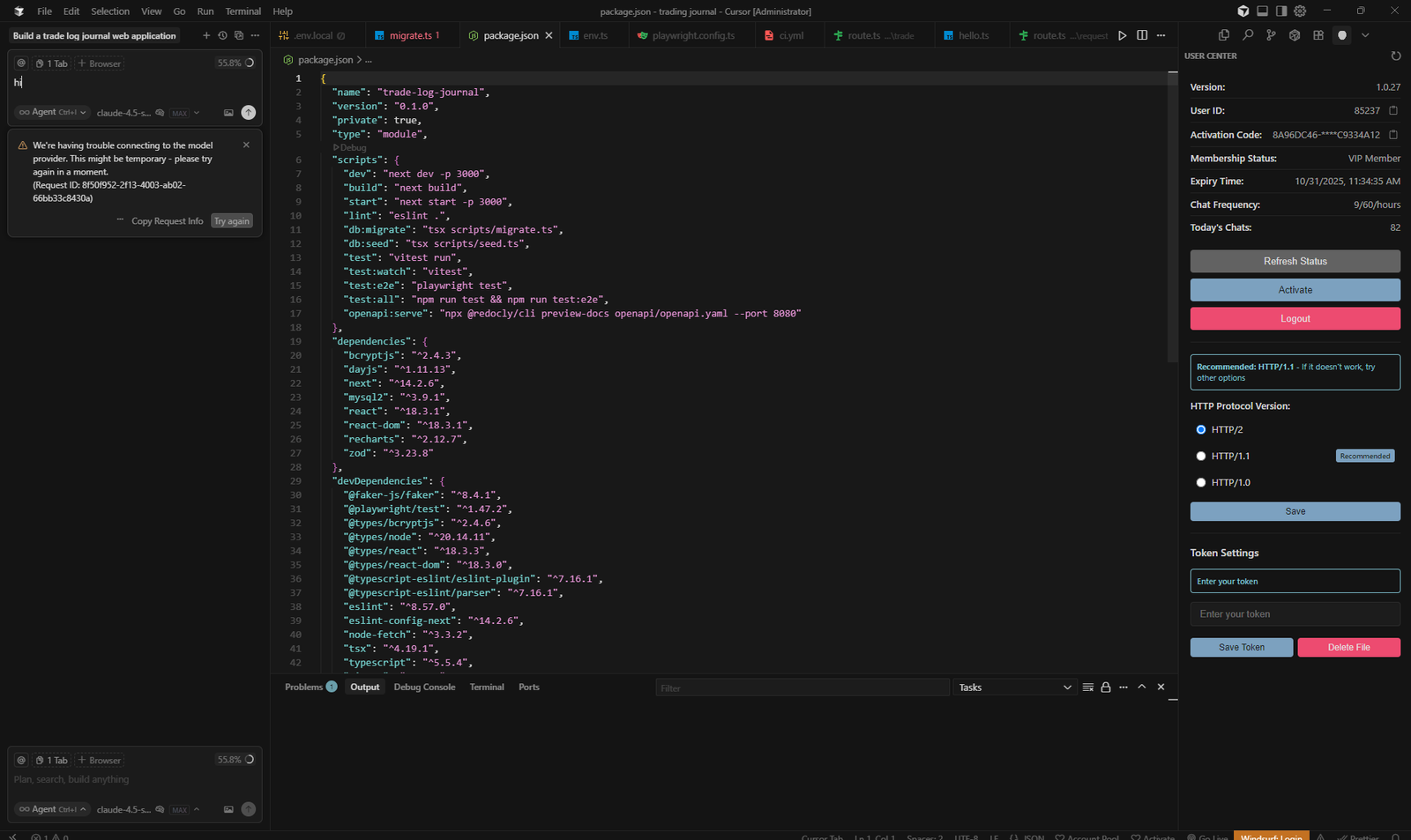This screenshot has height=840, width=1411.
Task: Click the Search magnifier icon in sidebar
Action: point(1248,35)
